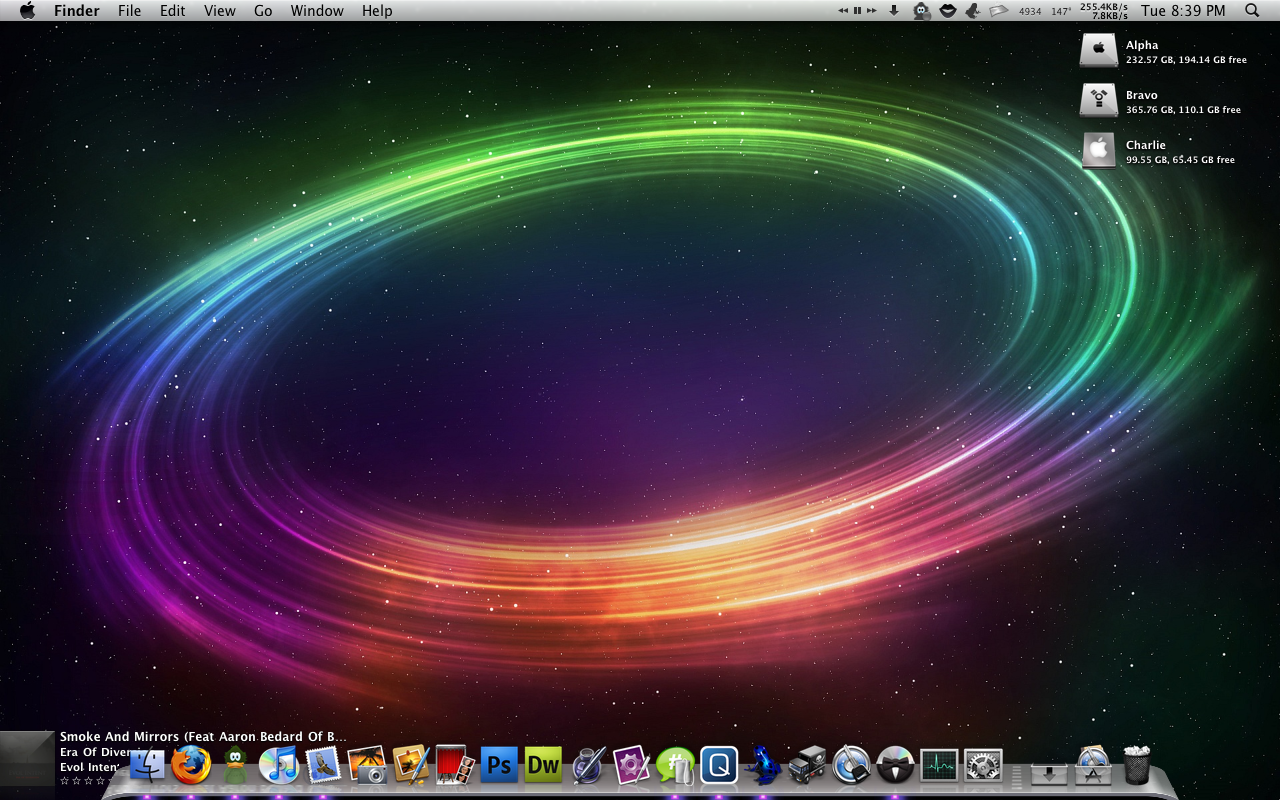The width and height of the screenshot is (1280, 800).
Task: Open Activity Monitor in dock
Action: (939, 766)
